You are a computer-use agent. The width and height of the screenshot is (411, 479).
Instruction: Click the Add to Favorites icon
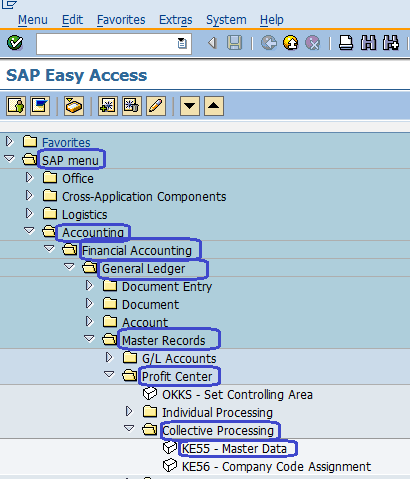point(108,106)
